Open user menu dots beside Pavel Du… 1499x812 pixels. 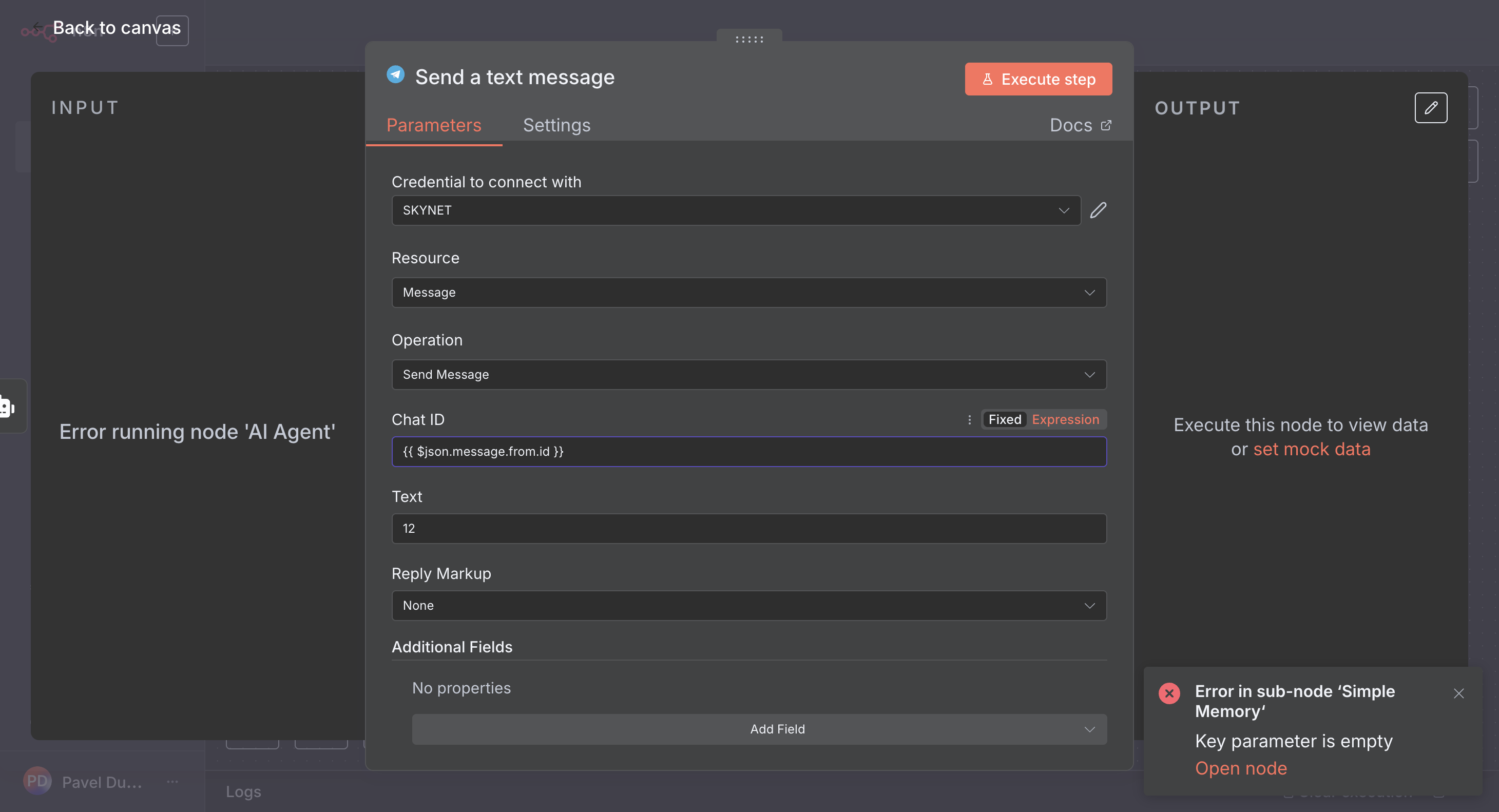click(172, 782)
